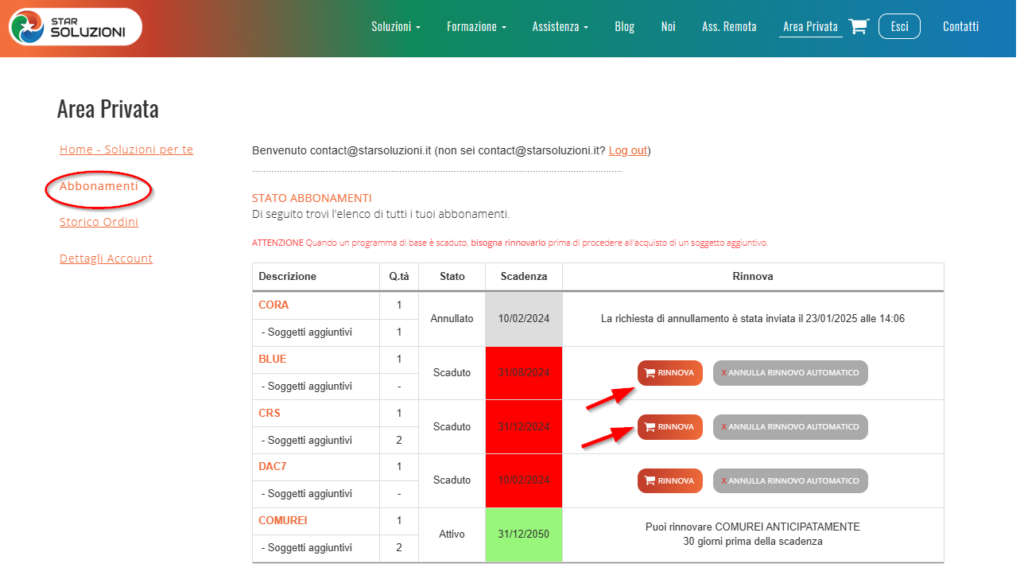Click Rinnova for the BLUE subscription
The width and height of the screenshot is (1024, 587).
[669, 373]
